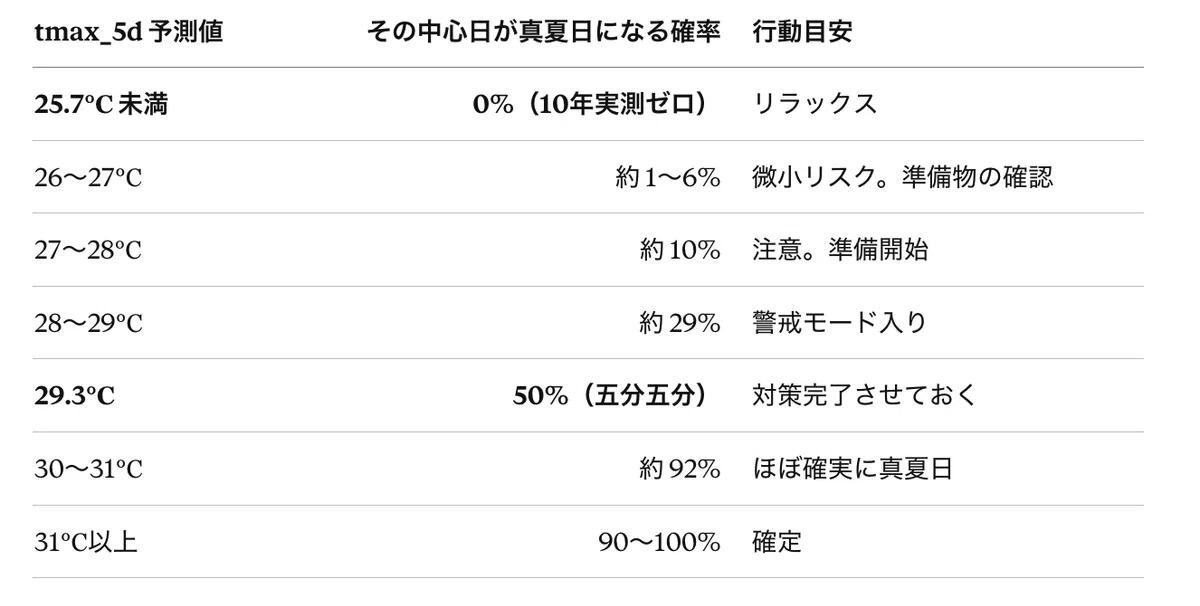1200x606 pixels.
Task: Select the 約 92% probability cell
Action: (680, 469)
